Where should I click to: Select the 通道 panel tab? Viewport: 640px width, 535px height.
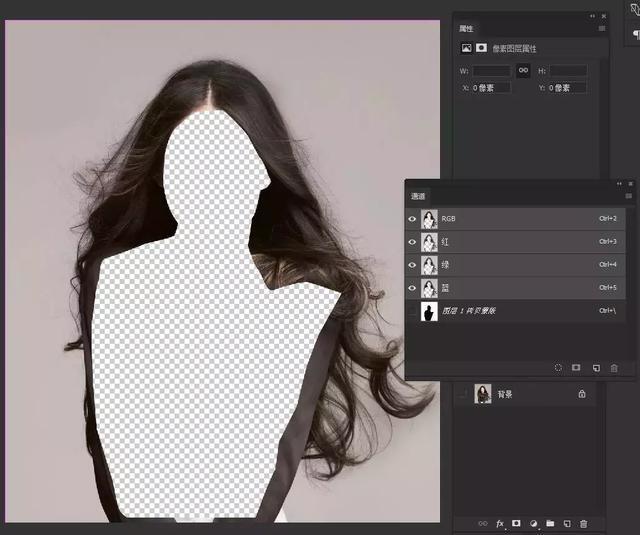[420, 197]
